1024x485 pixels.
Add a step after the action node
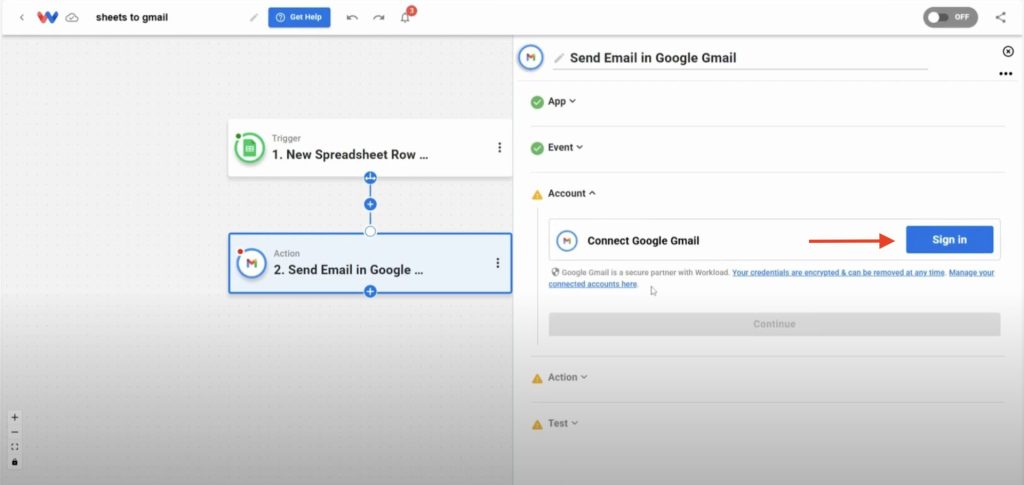pyautogui.click(x=370, y=291)
